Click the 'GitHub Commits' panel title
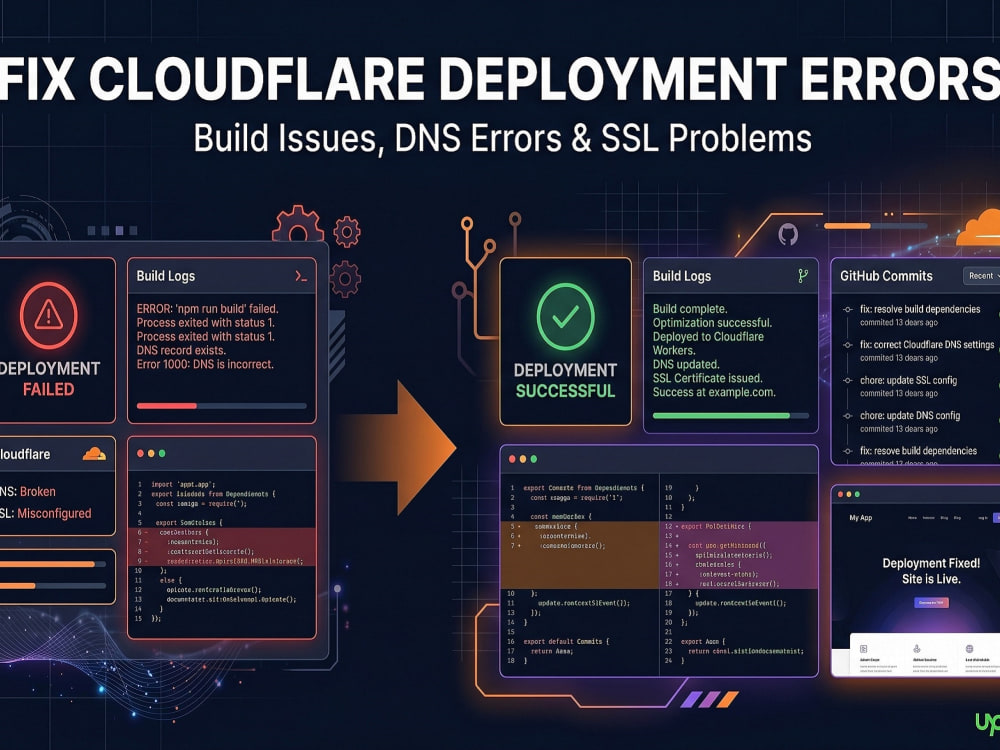This screenshot has height=750, width=1000. pos(886,276)
